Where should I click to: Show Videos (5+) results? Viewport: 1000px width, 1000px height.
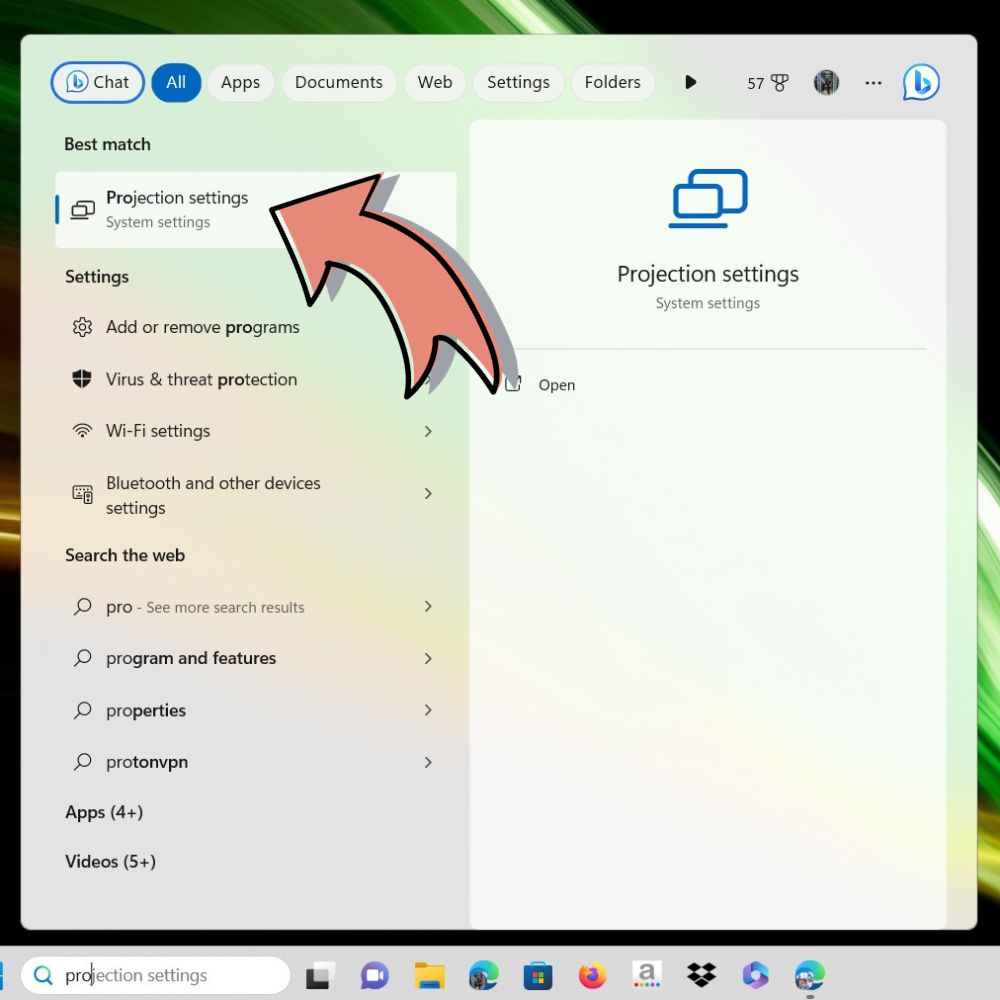(x=110, y=862)
